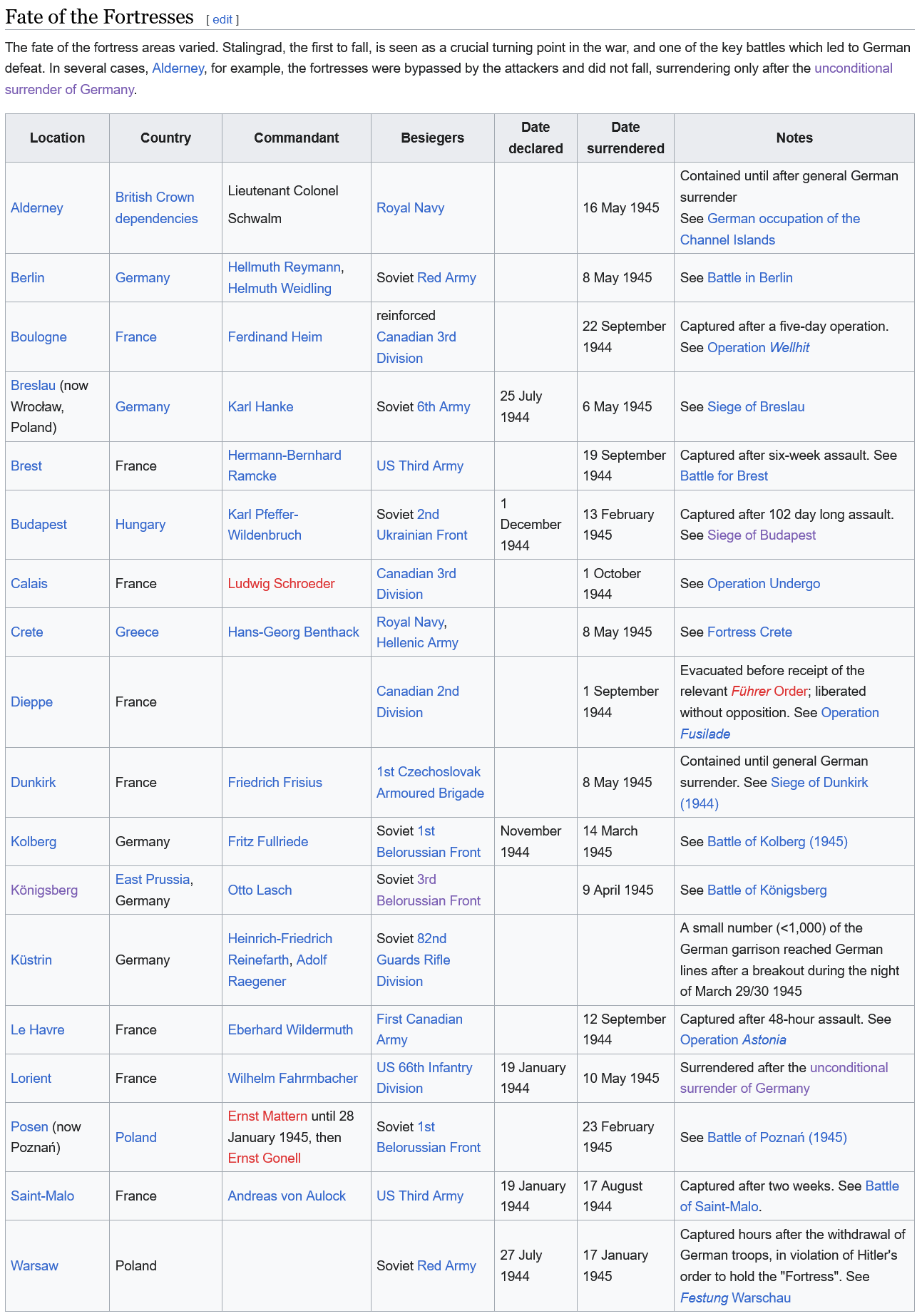Image resolution: width=917 pixels, height=1316 pixels.
Task: Follow the Operation Undergo link
Action: tap(764, 584)
